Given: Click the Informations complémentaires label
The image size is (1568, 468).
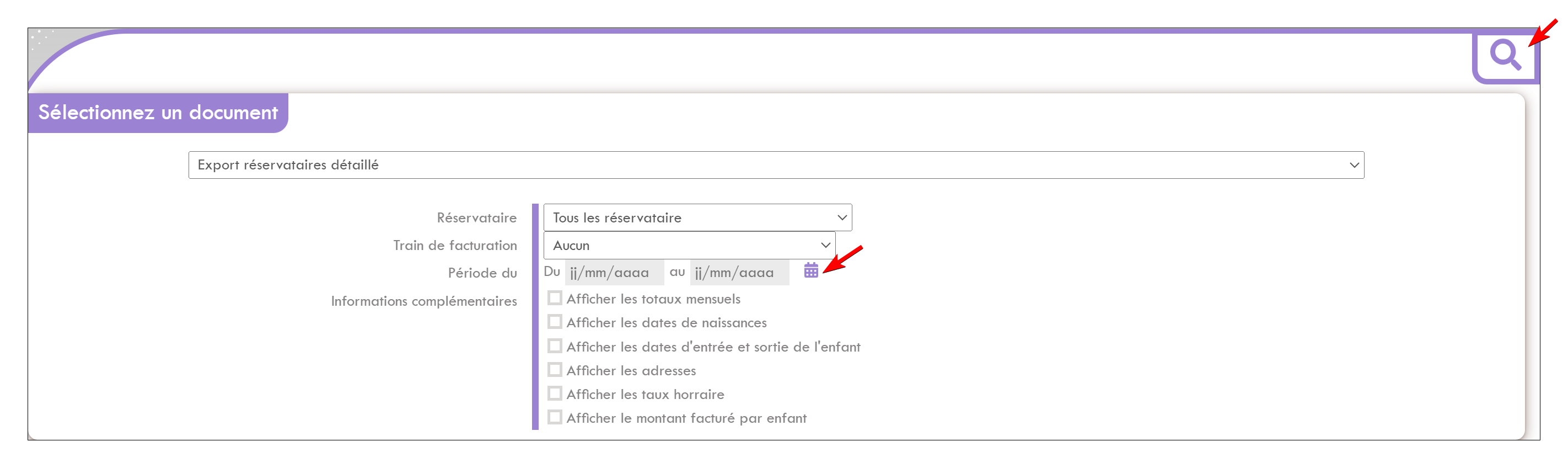Looking at the screenshot, I should (x=423, y=301).
